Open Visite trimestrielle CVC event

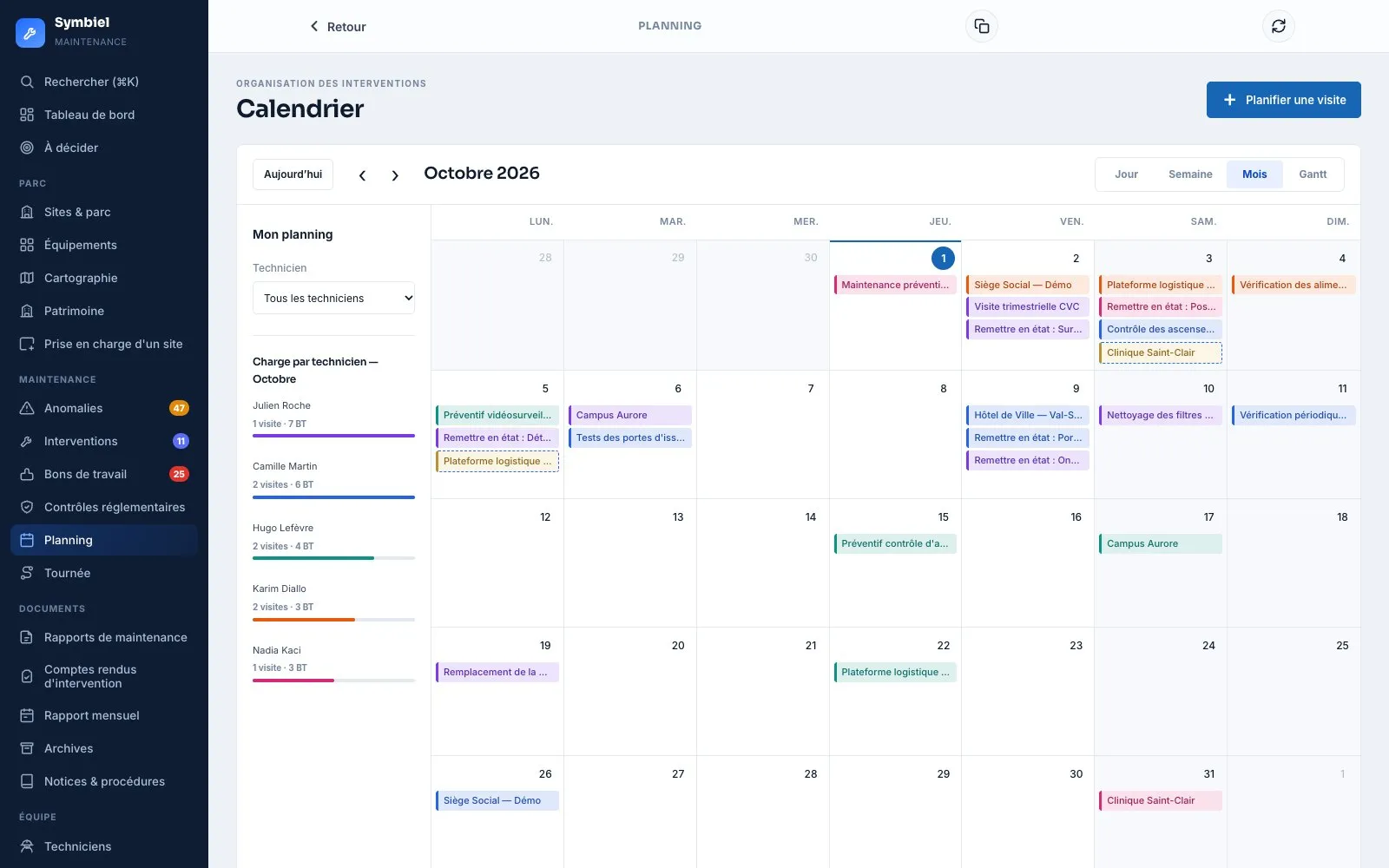coord(1028,306)
